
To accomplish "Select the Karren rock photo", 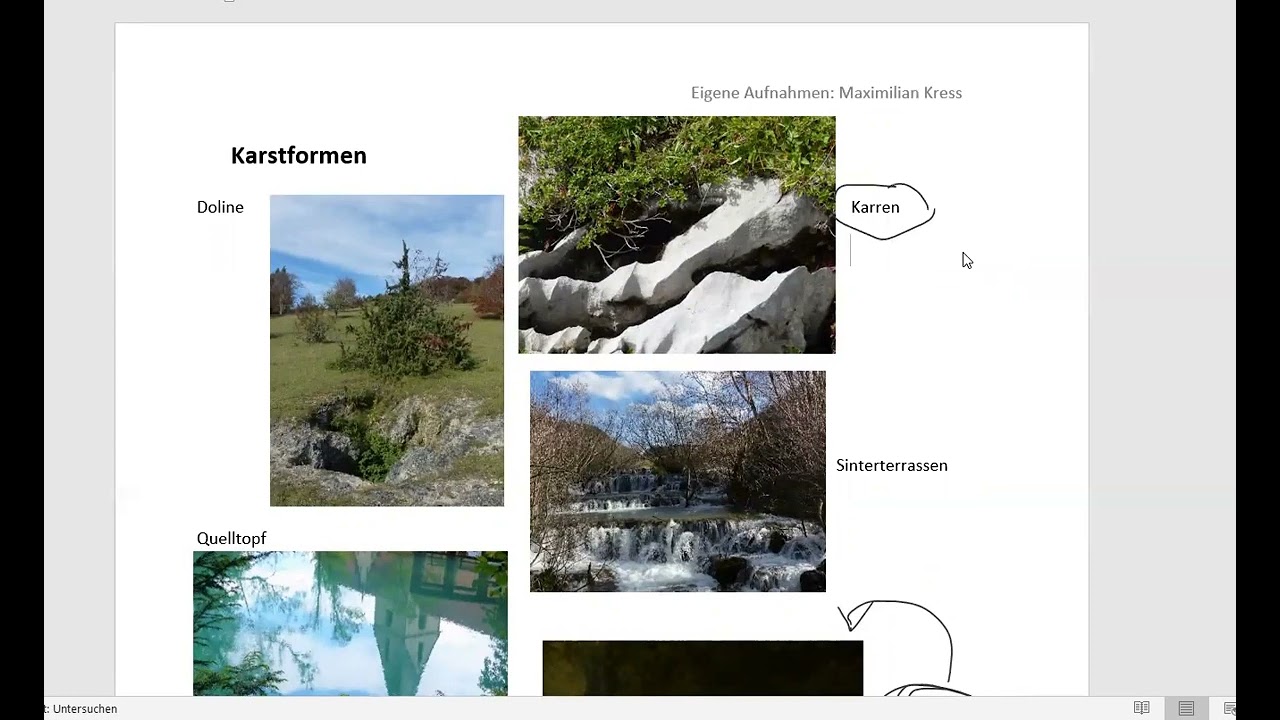I will [x=677, y=235].
